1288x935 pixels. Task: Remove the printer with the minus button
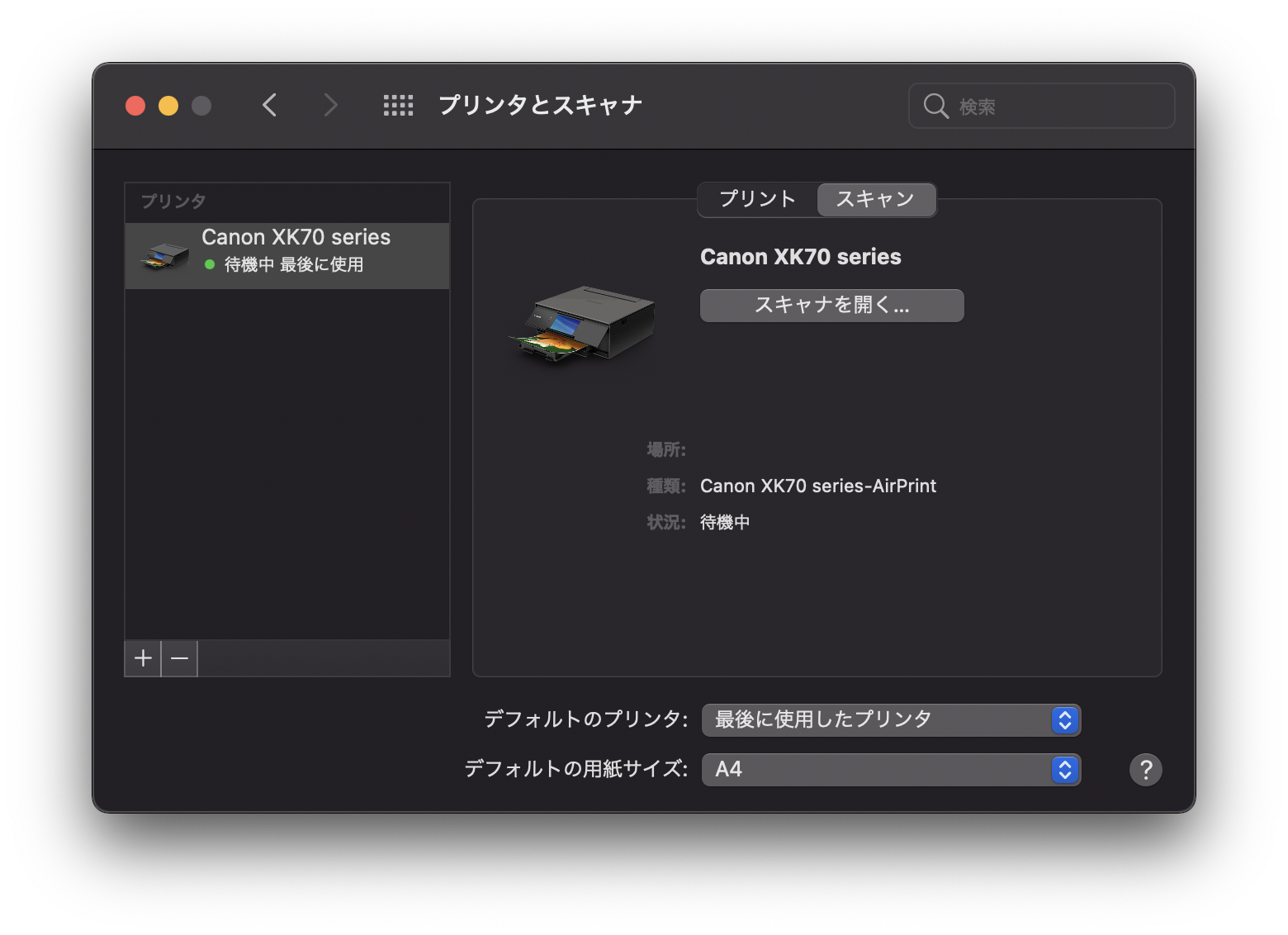pyautogui.click(x=179, y=658)
